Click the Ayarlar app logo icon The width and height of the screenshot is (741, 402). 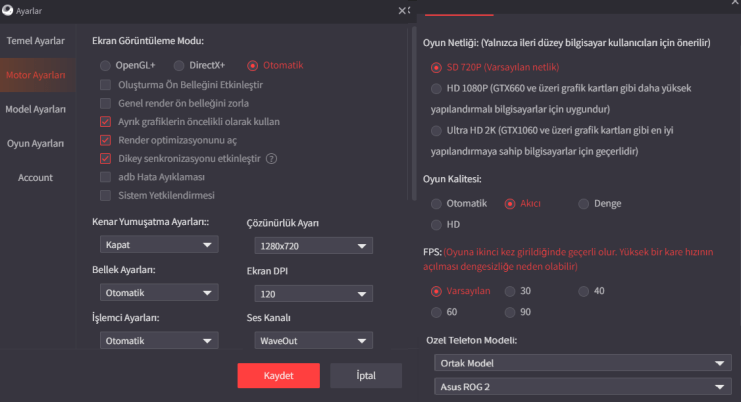point(8,10)
